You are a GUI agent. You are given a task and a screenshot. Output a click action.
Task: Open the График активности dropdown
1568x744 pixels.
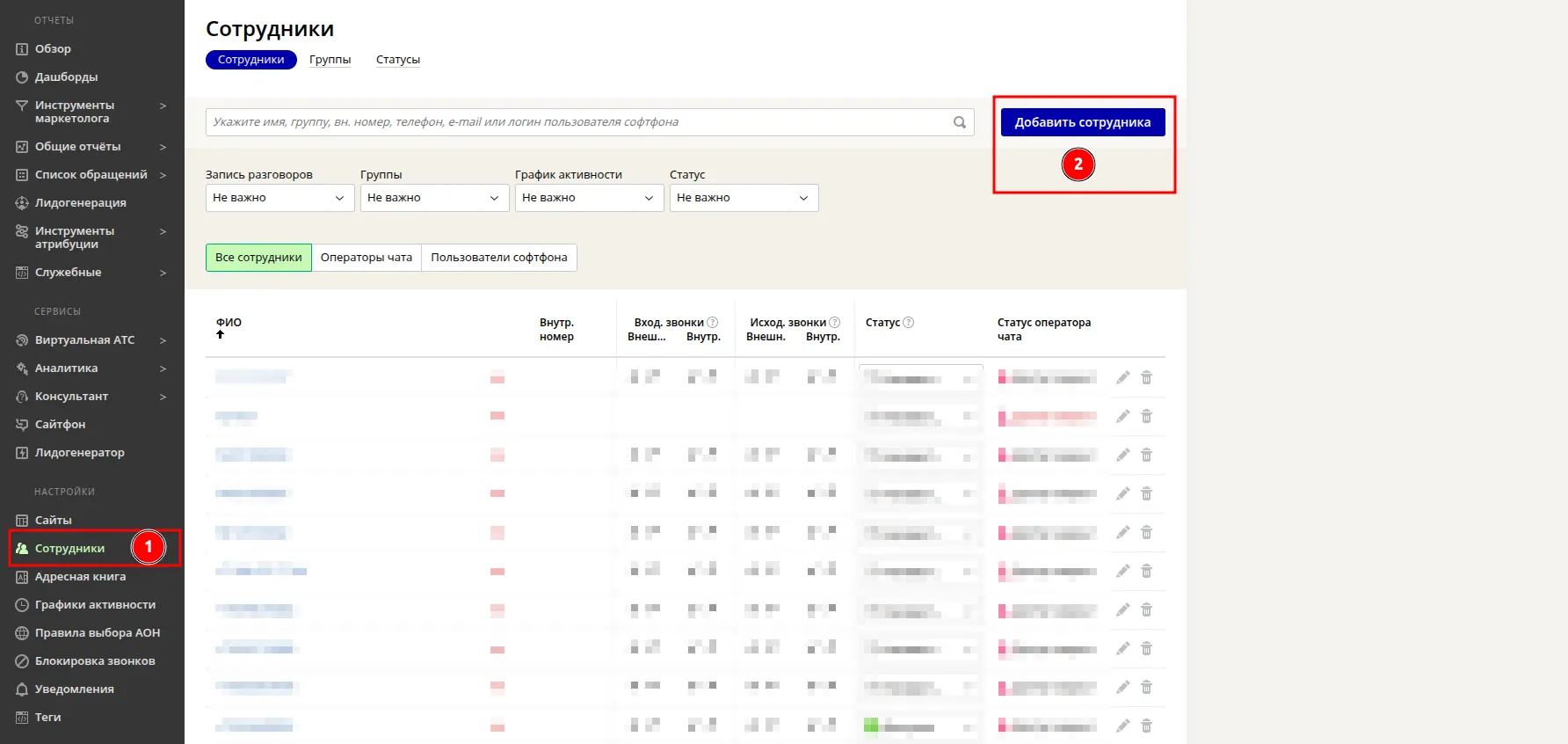tap(589, 198)
